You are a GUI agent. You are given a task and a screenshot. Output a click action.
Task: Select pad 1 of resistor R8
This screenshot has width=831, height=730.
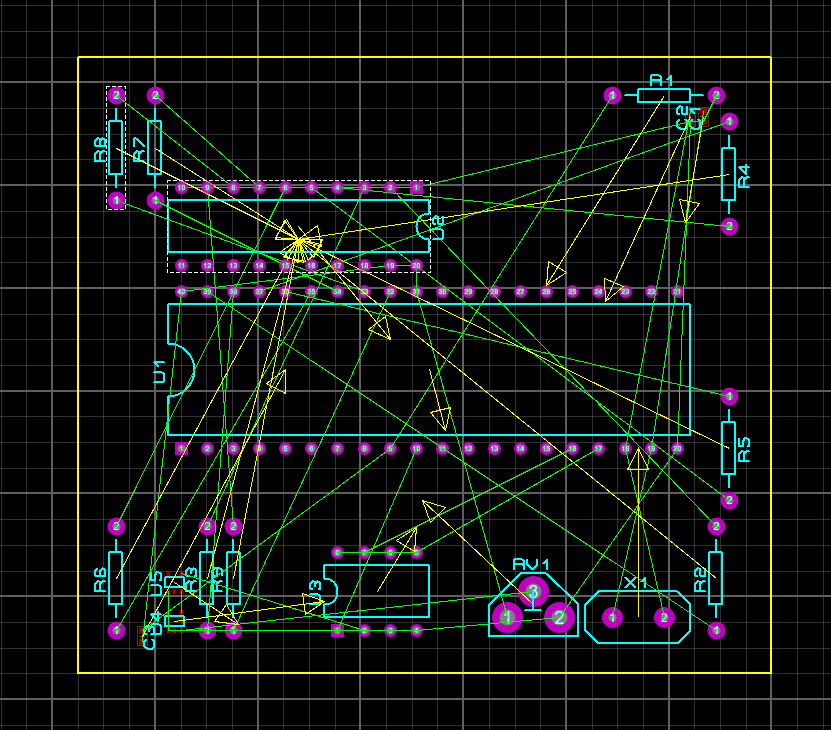coord(116,200)
